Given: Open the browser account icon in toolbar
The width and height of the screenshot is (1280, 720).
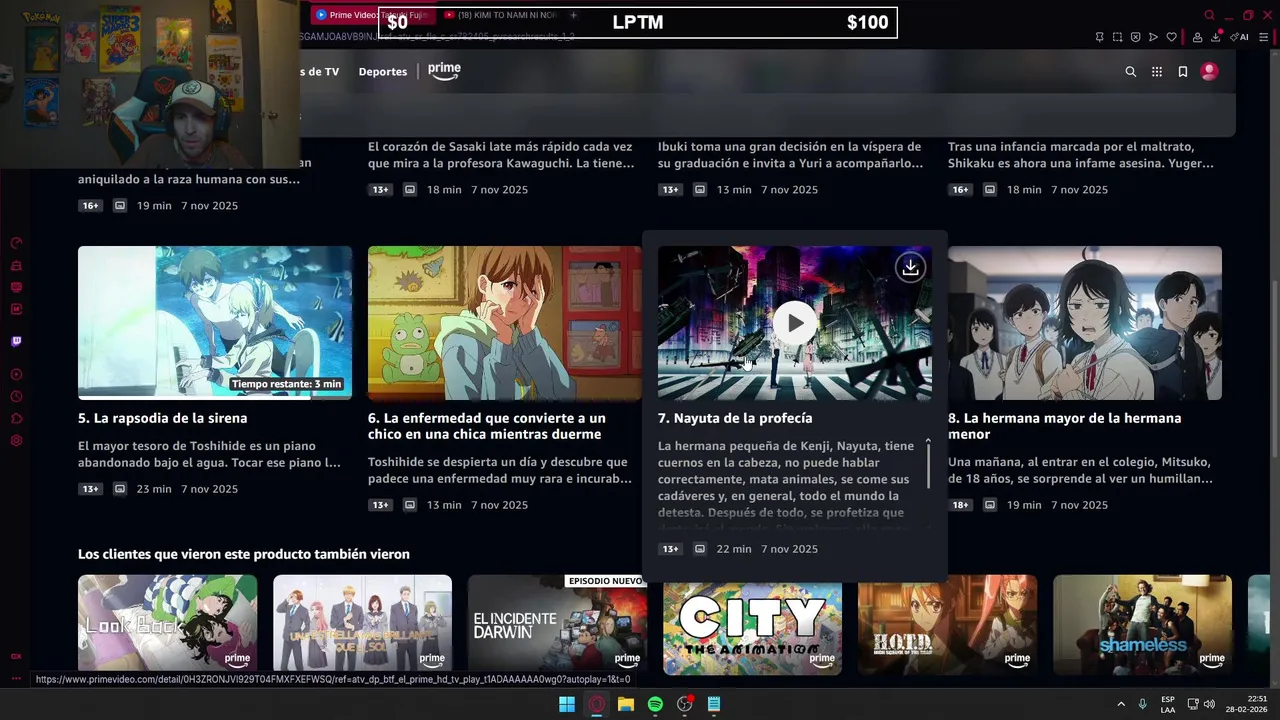Looking at the screenshot, I should pos(1197,37).
